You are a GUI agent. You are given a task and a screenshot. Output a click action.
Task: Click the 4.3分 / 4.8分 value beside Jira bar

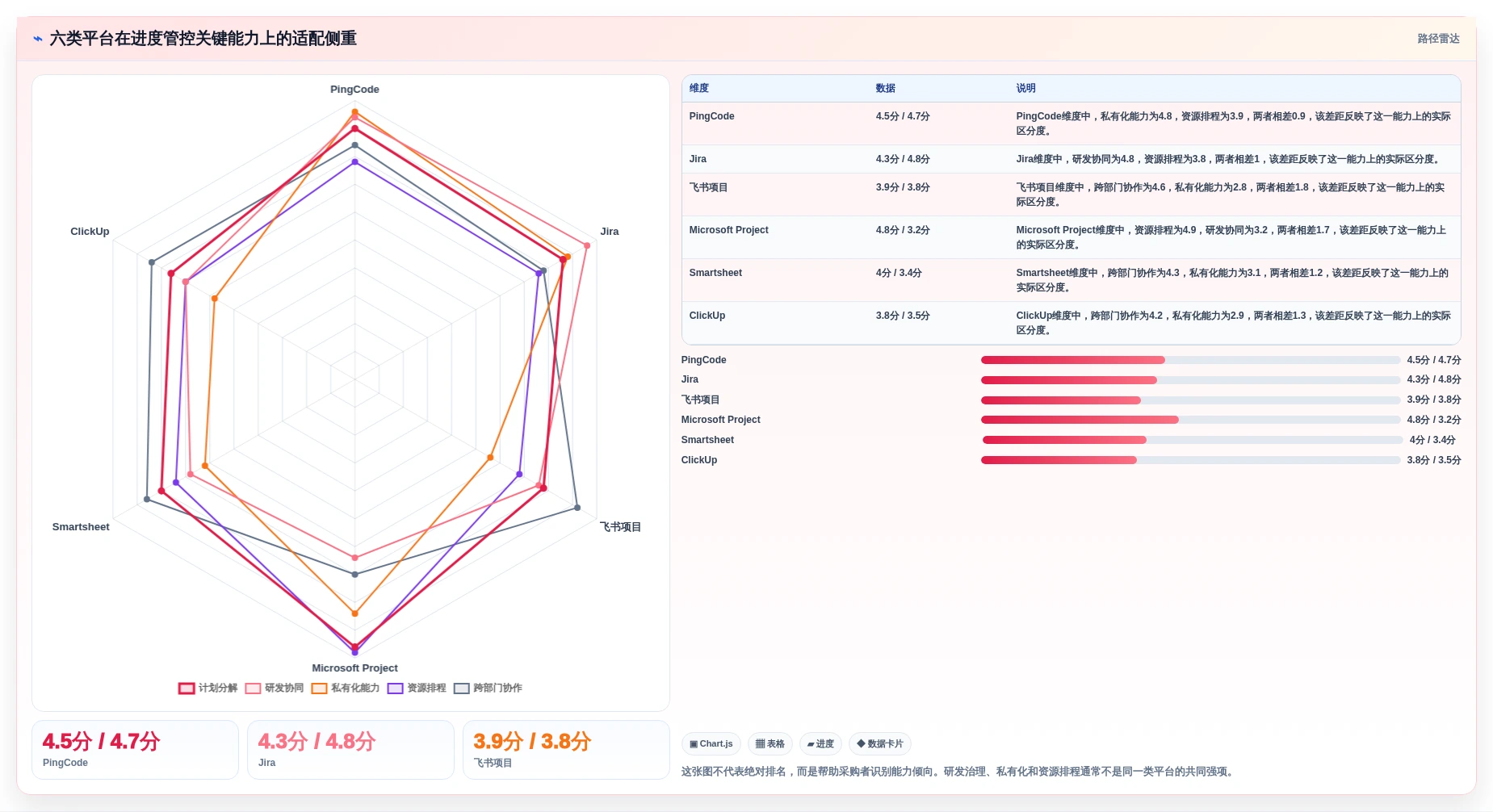tap(1434, 379)
